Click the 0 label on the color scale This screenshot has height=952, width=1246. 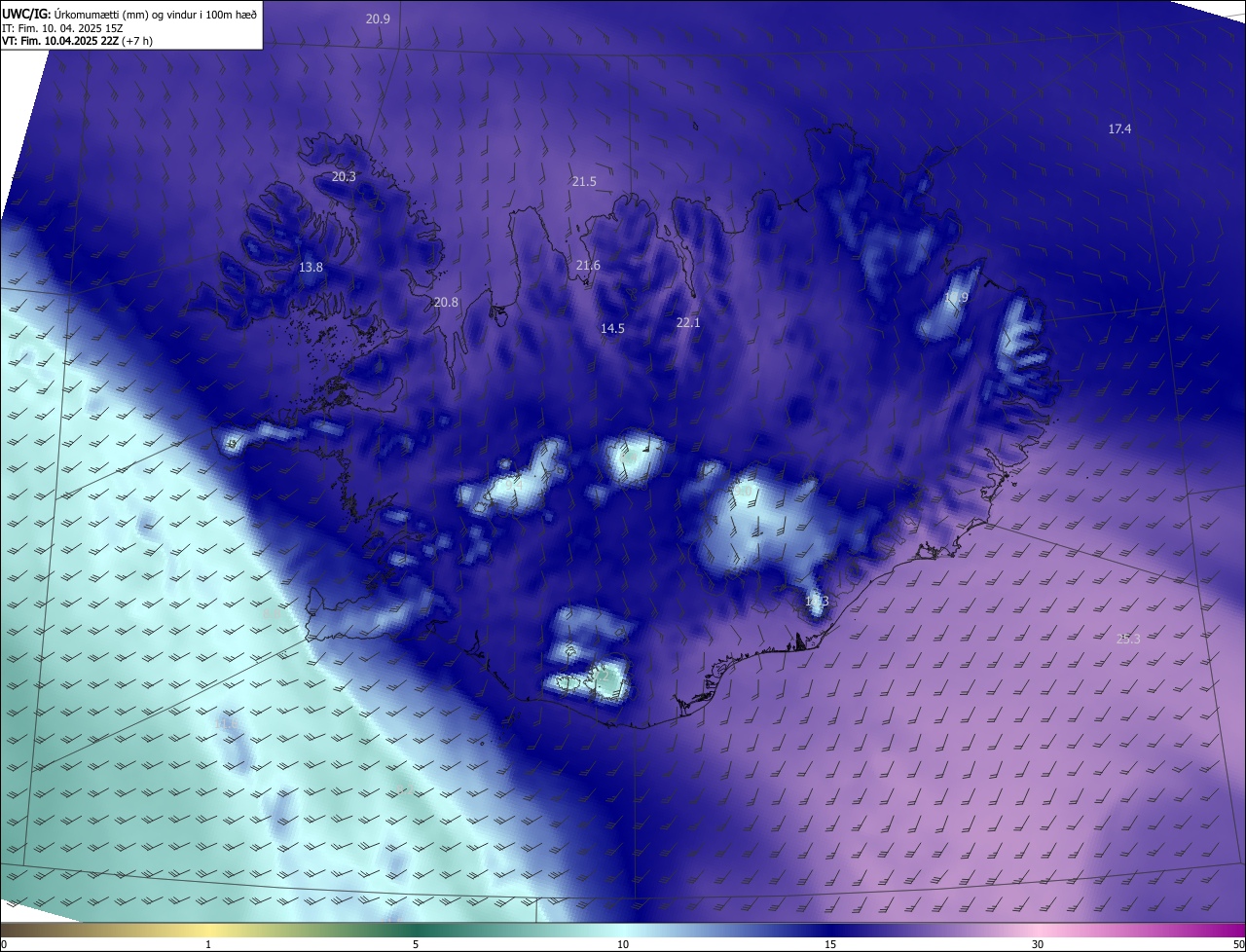pos(4,944)
